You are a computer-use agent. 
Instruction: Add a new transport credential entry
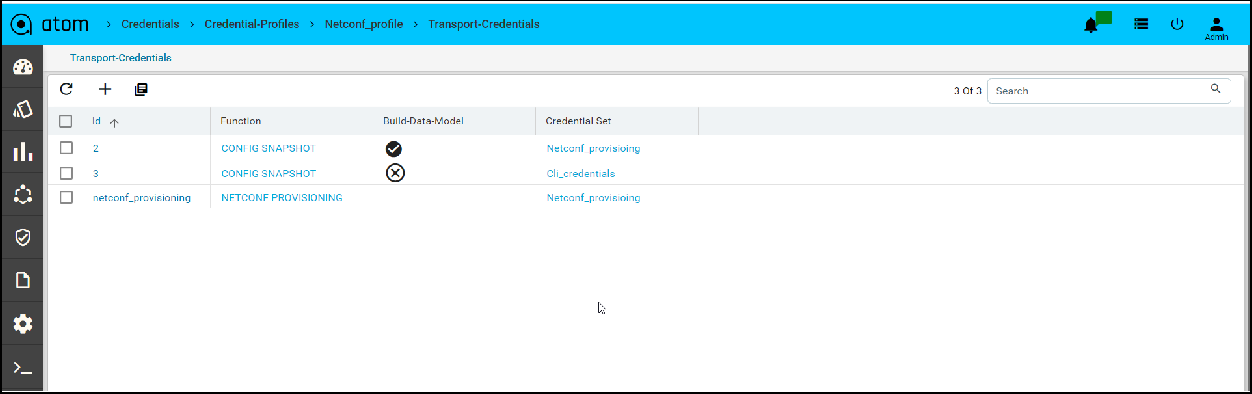(104, 89)
